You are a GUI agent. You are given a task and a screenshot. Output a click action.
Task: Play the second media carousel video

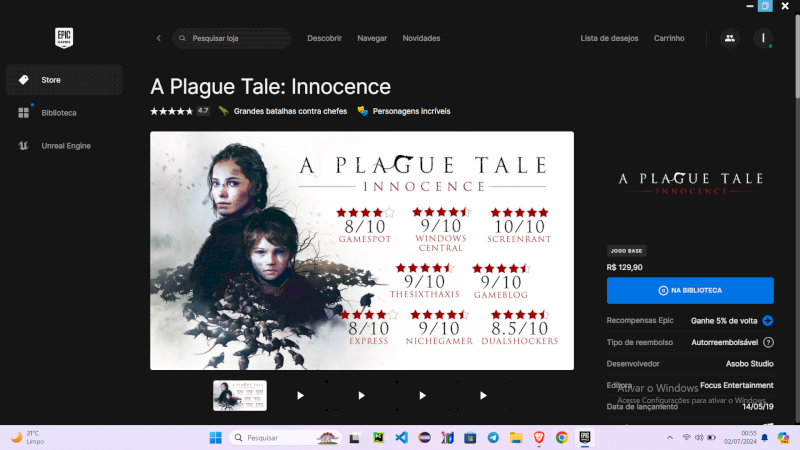coord(361,395)
